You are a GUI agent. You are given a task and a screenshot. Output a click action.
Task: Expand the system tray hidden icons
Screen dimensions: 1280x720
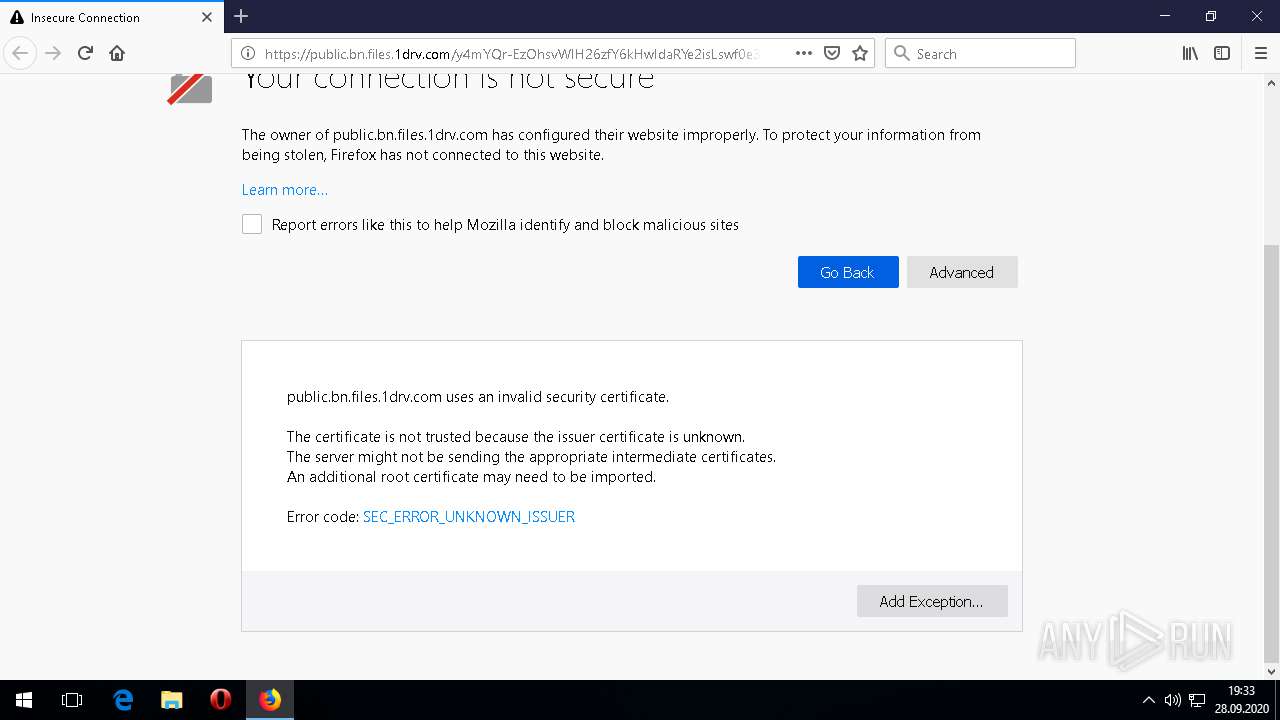[1148, 700]
